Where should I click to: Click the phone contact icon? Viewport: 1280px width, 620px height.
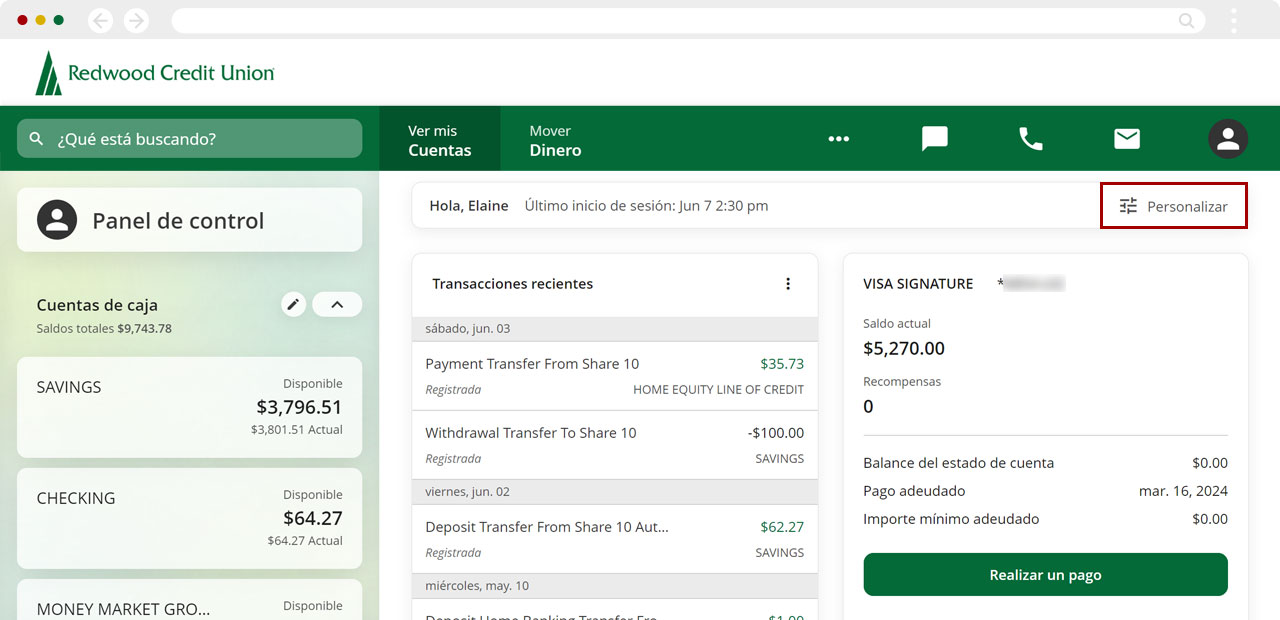coord(1030,139)
